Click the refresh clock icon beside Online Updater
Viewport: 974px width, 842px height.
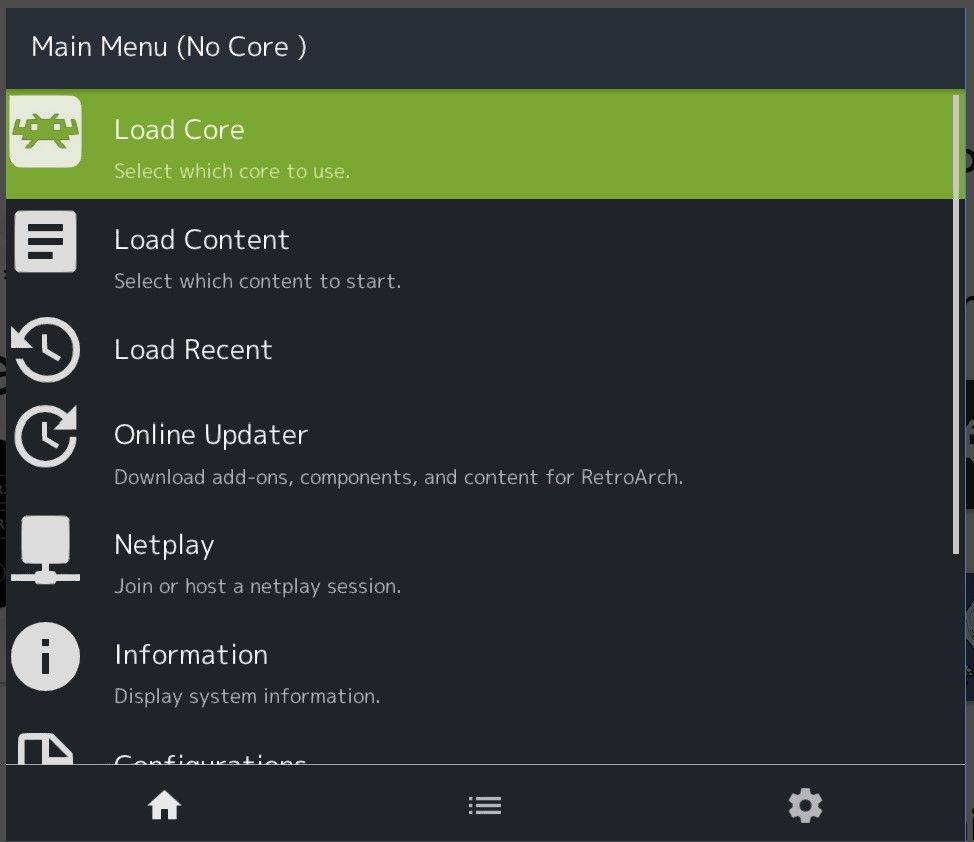tap(45, 436)
